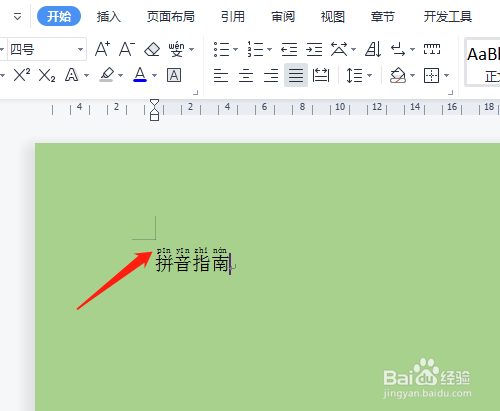Add character border boxed A
The image size is (500, 411).
coord(174,75)
